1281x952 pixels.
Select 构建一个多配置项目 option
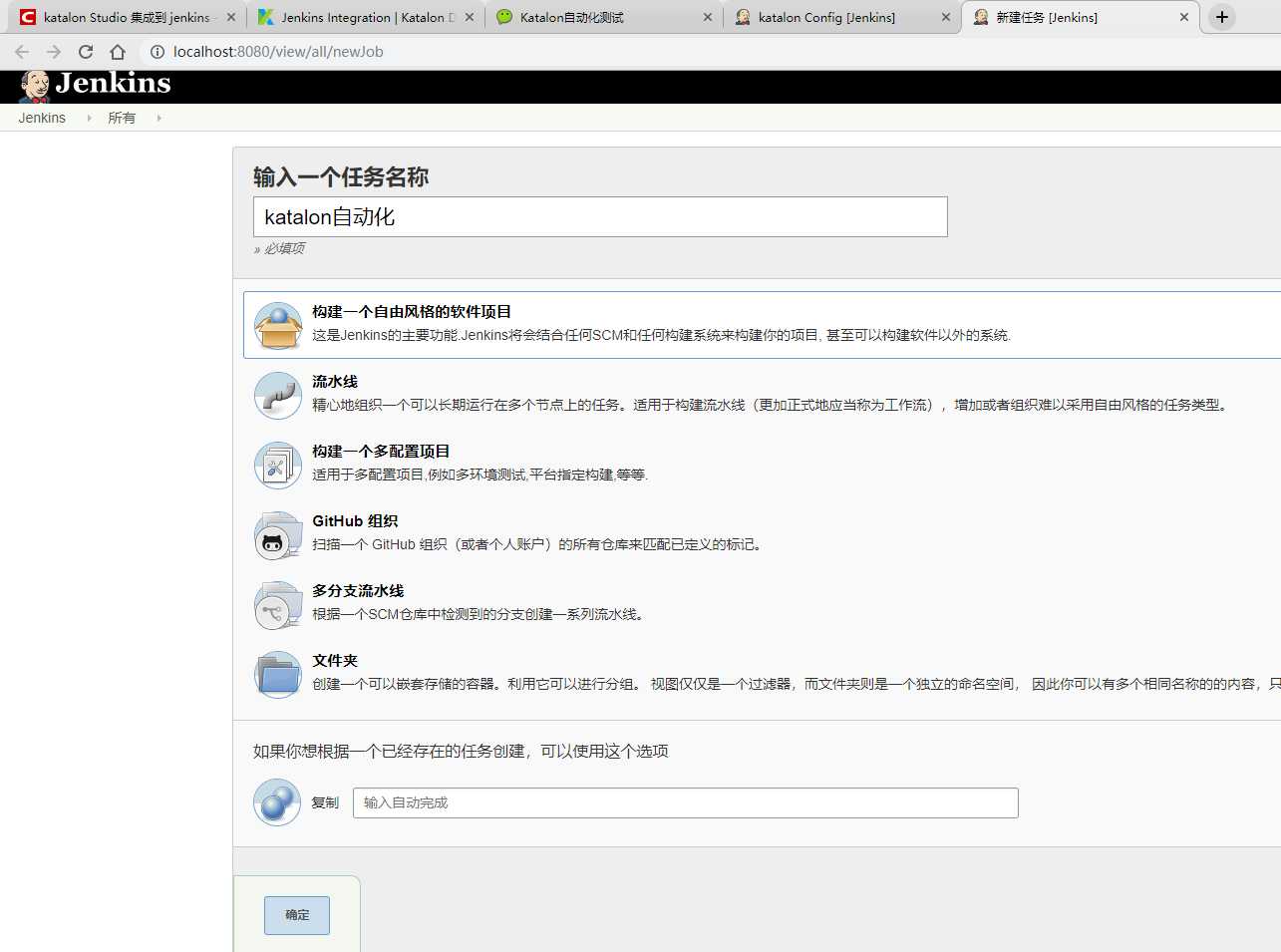381,452
